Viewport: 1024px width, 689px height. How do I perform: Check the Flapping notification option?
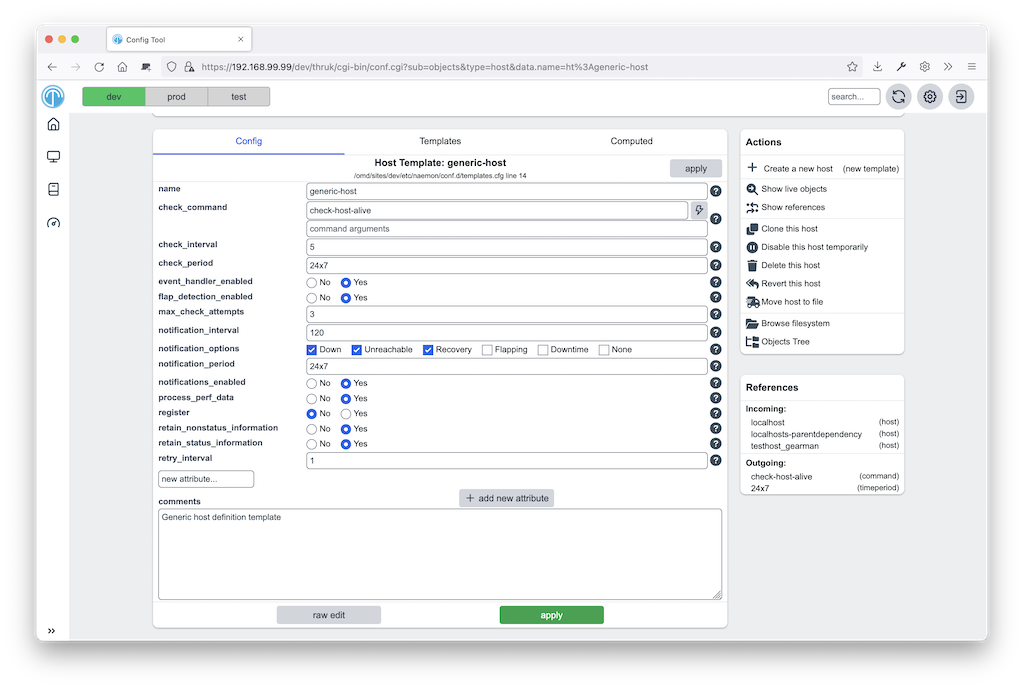pos(487,350)
